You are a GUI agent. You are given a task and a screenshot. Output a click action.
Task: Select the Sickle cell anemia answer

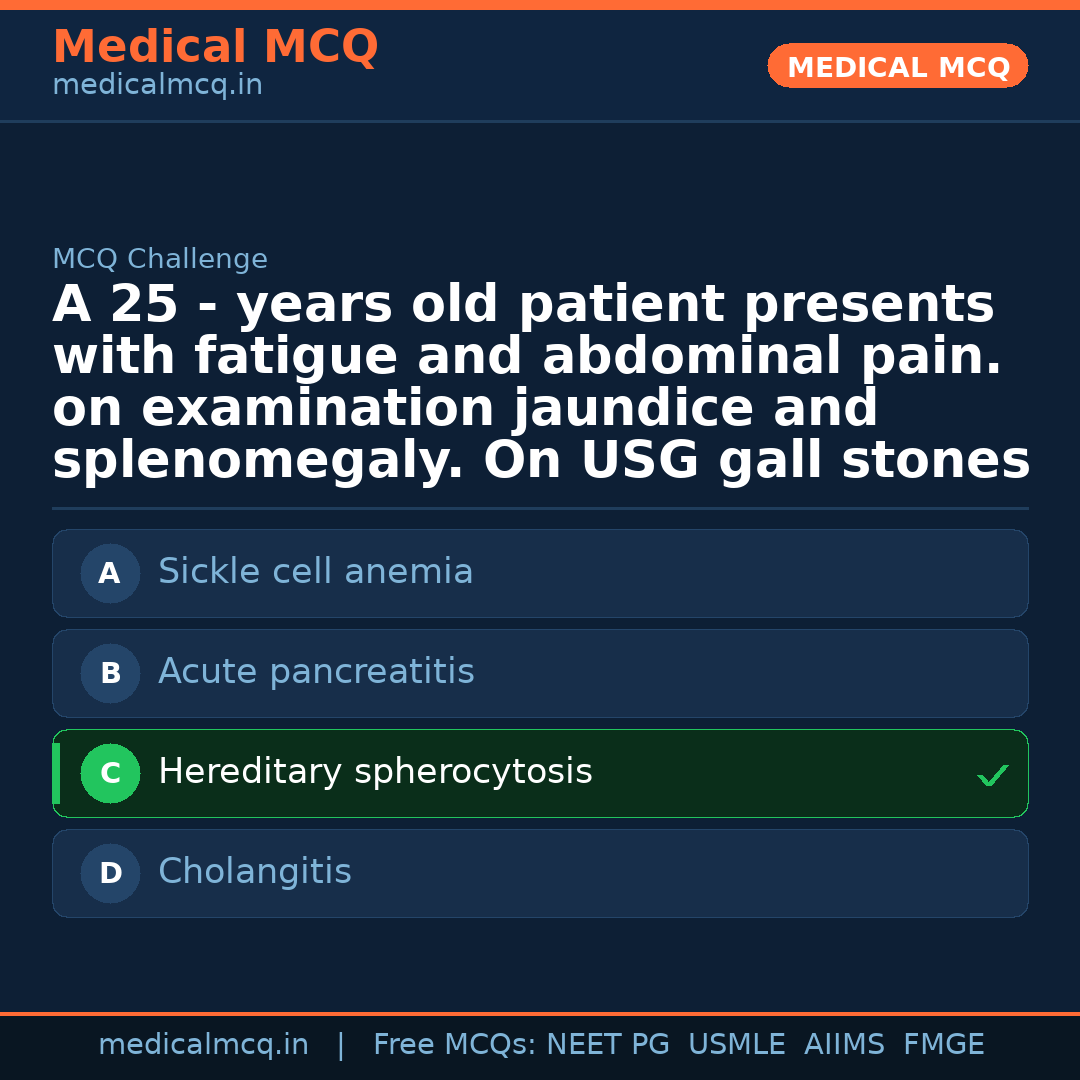tap(316, 572)
